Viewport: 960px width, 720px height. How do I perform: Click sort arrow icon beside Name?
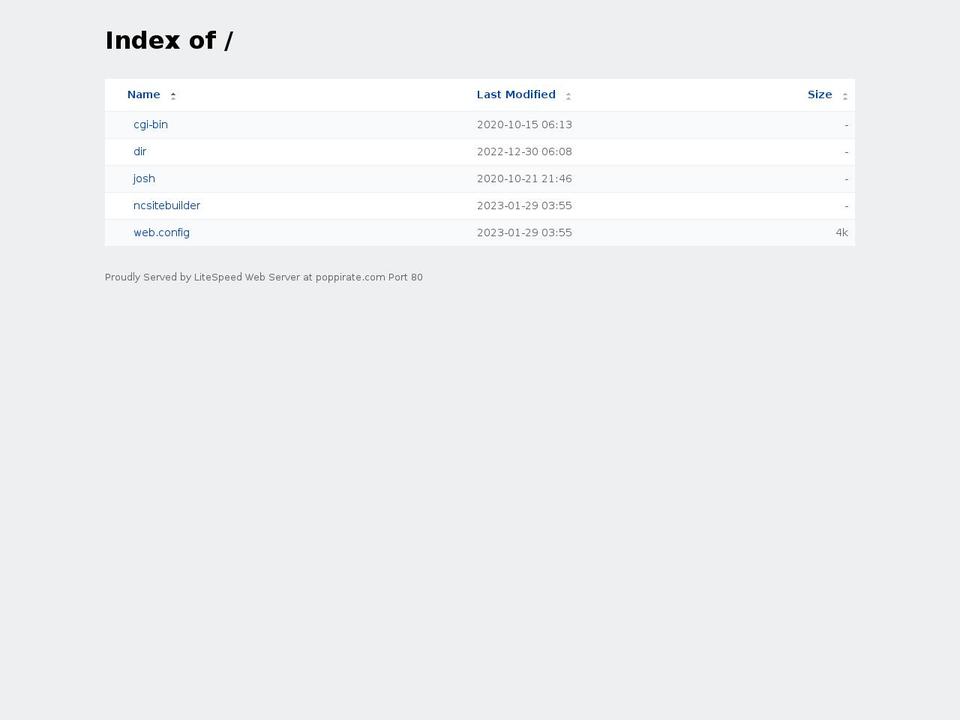(x=173, y=96)
